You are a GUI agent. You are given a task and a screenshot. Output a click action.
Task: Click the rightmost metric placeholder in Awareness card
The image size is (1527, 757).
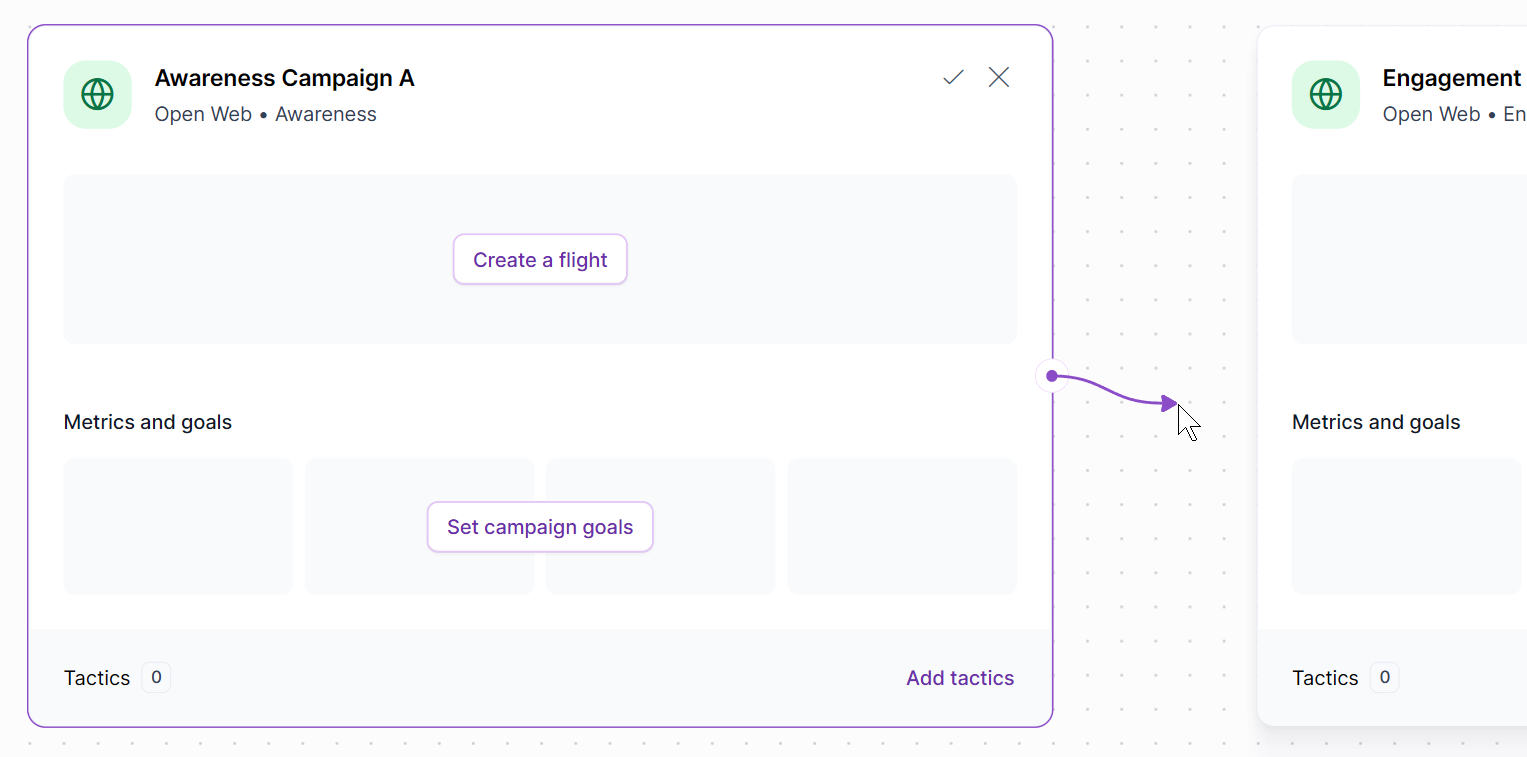[902, 526]
